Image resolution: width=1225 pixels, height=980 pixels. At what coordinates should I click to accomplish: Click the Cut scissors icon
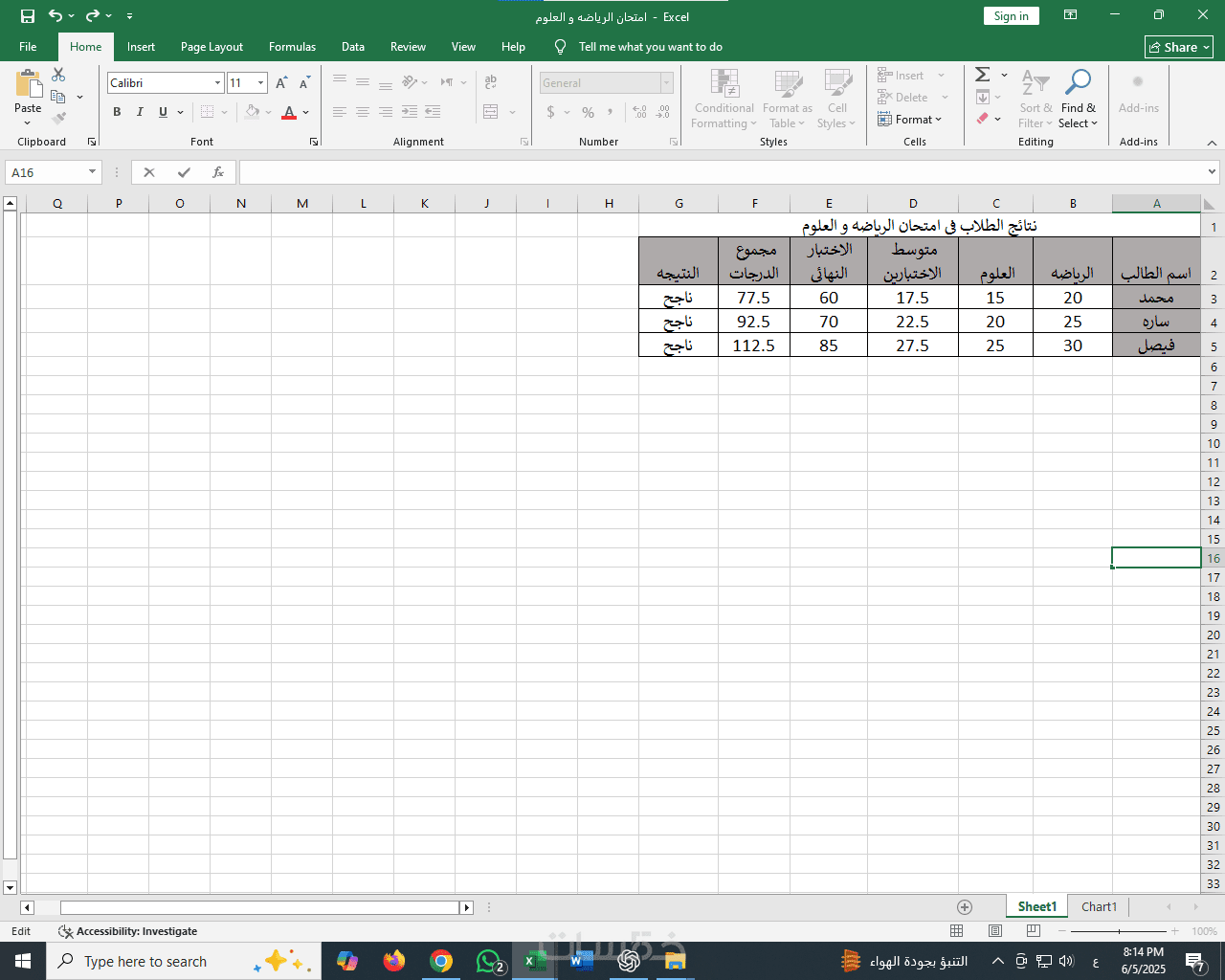point(58,75)
